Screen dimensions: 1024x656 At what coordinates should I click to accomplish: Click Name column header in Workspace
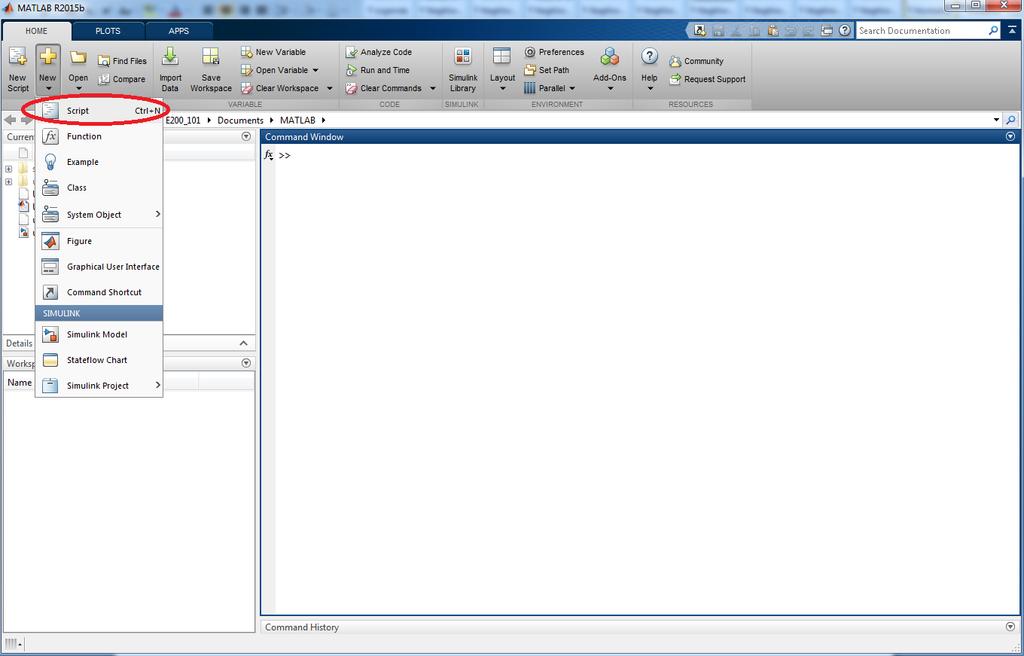pos(20,383)
